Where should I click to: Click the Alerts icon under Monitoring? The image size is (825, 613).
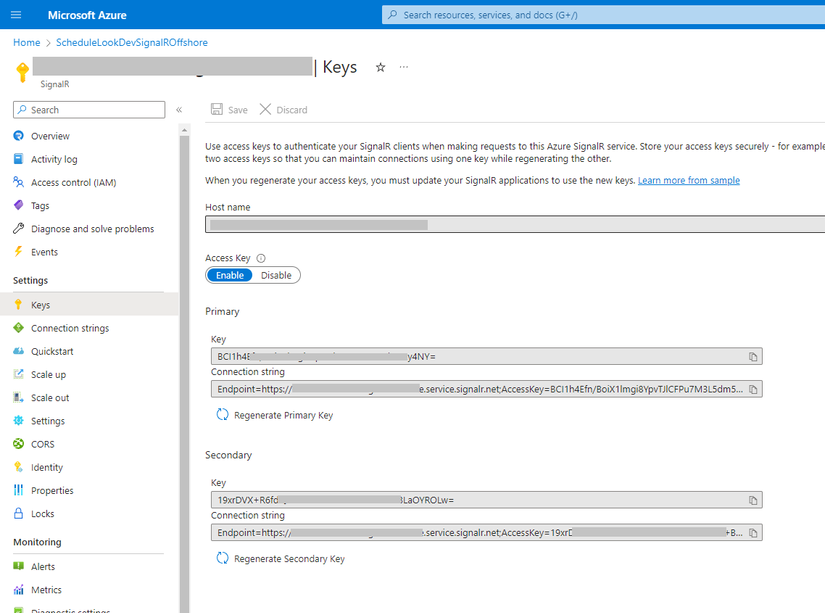[18, 566]
